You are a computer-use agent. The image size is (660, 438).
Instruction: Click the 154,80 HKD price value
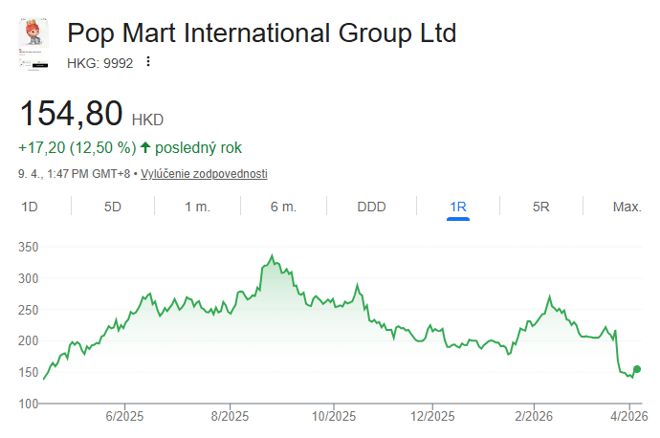tap(70, 111)
